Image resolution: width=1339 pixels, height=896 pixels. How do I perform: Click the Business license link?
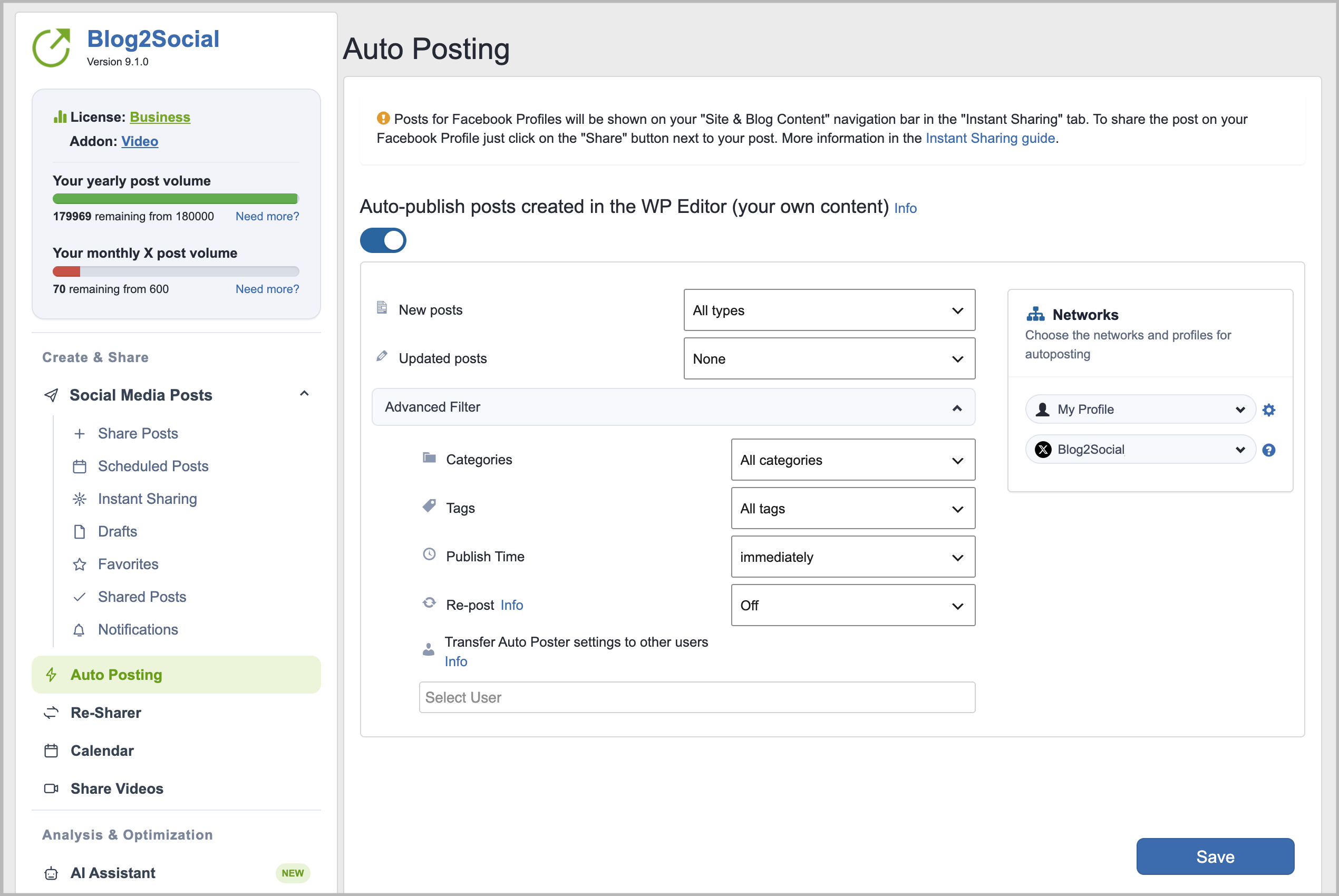(x=160, y=117)
